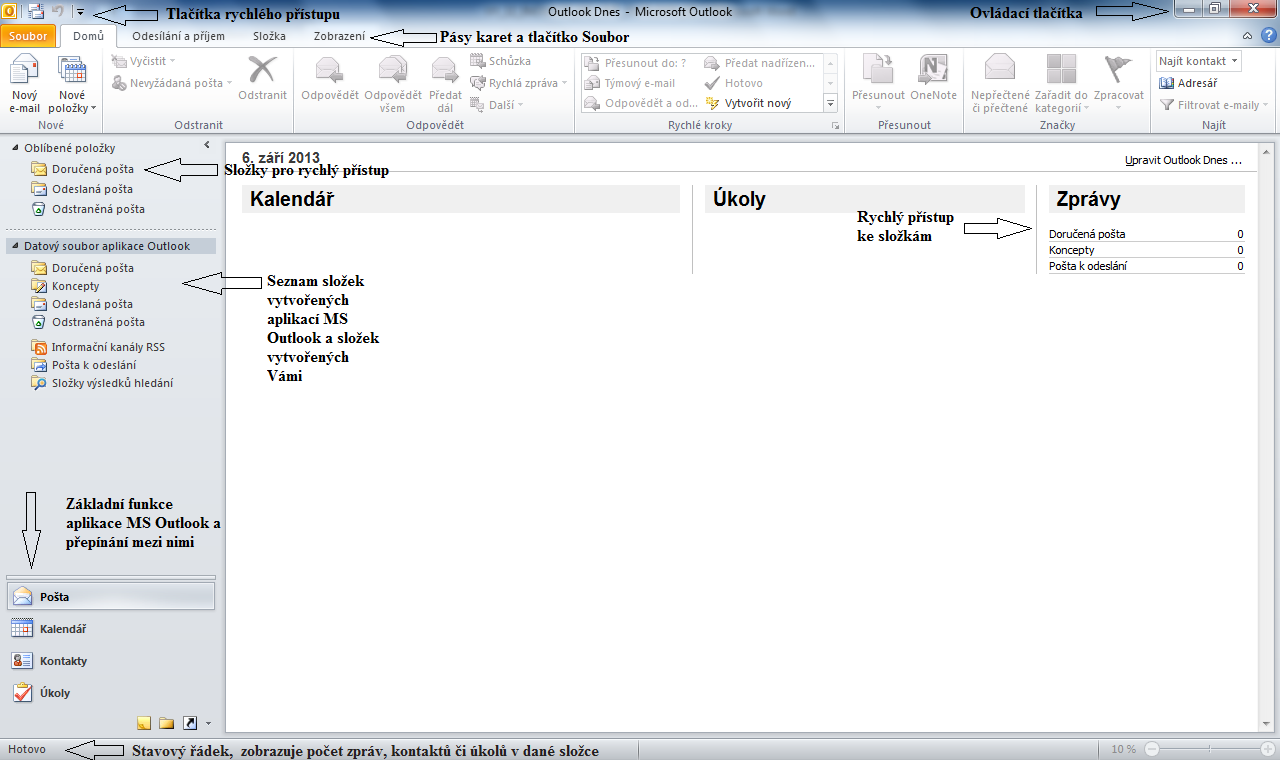Open Koncepty under Zprávy
The width and height of the screenshot is (1280, 760).
1072,250
